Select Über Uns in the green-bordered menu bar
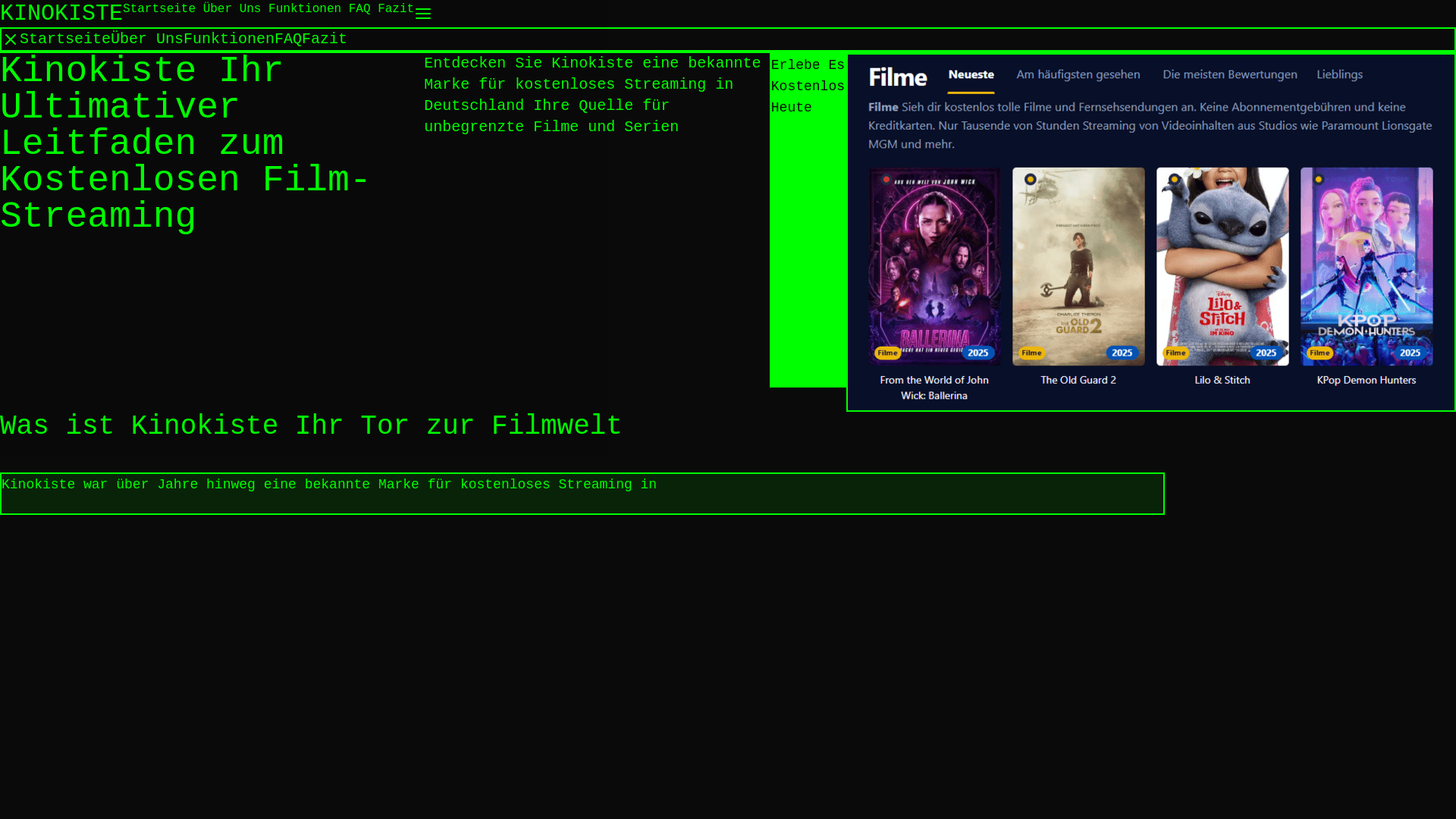1456x819 pixels. 147,39
